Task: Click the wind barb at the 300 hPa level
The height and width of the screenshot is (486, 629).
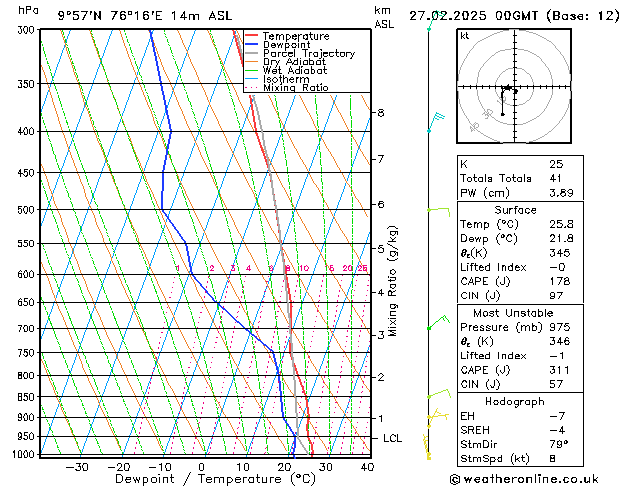Action: click(430, 24)
